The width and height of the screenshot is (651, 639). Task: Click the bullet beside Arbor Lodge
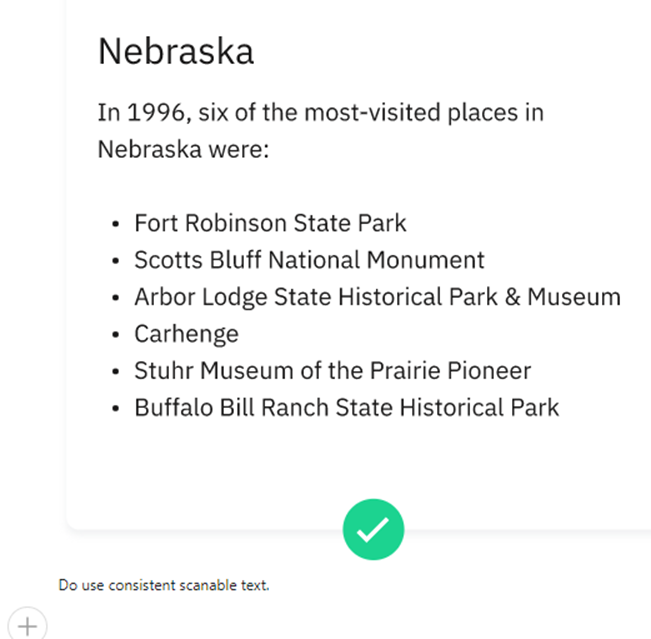tap(117, 298)
